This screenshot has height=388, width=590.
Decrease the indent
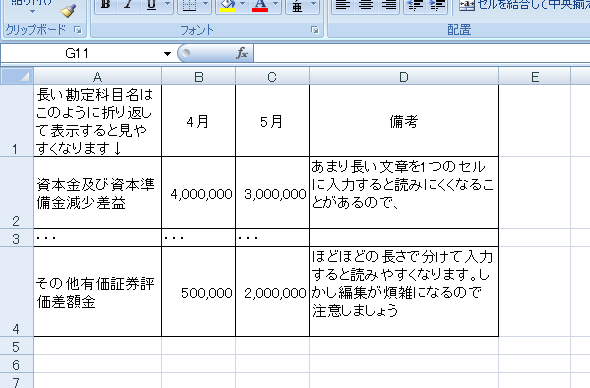coord(415,5)
